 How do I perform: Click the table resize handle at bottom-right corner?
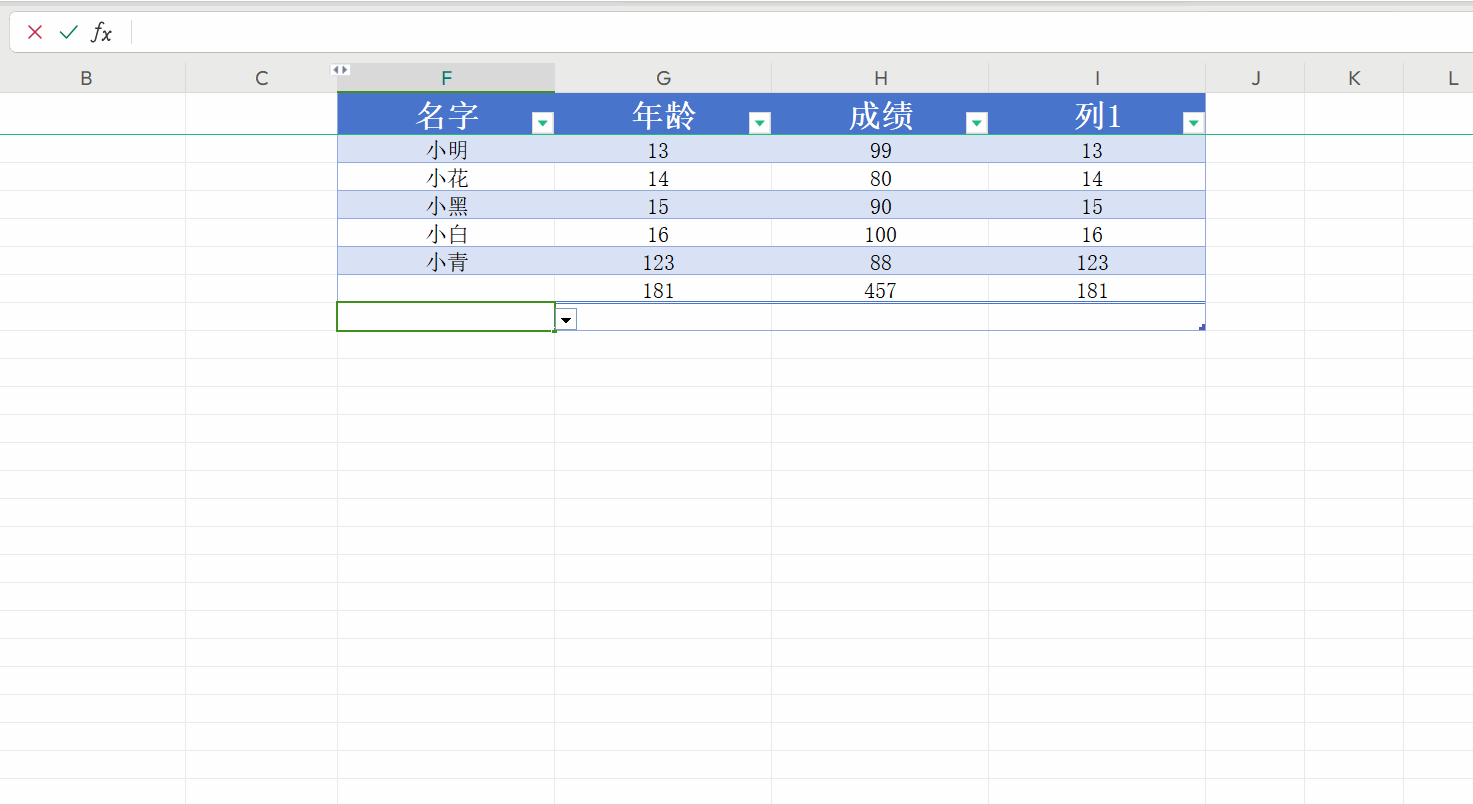1201,327
